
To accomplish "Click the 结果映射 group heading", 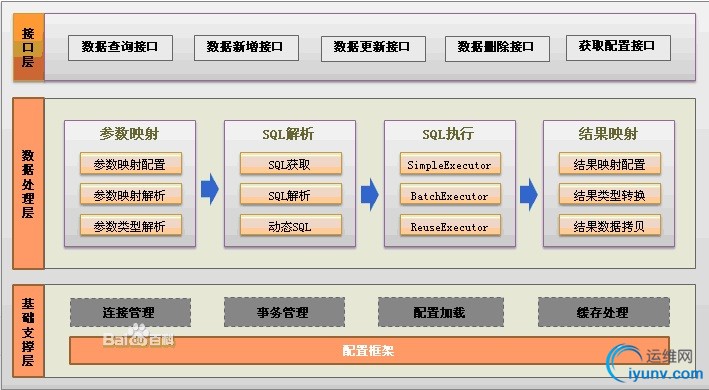I will pos(608,134).
